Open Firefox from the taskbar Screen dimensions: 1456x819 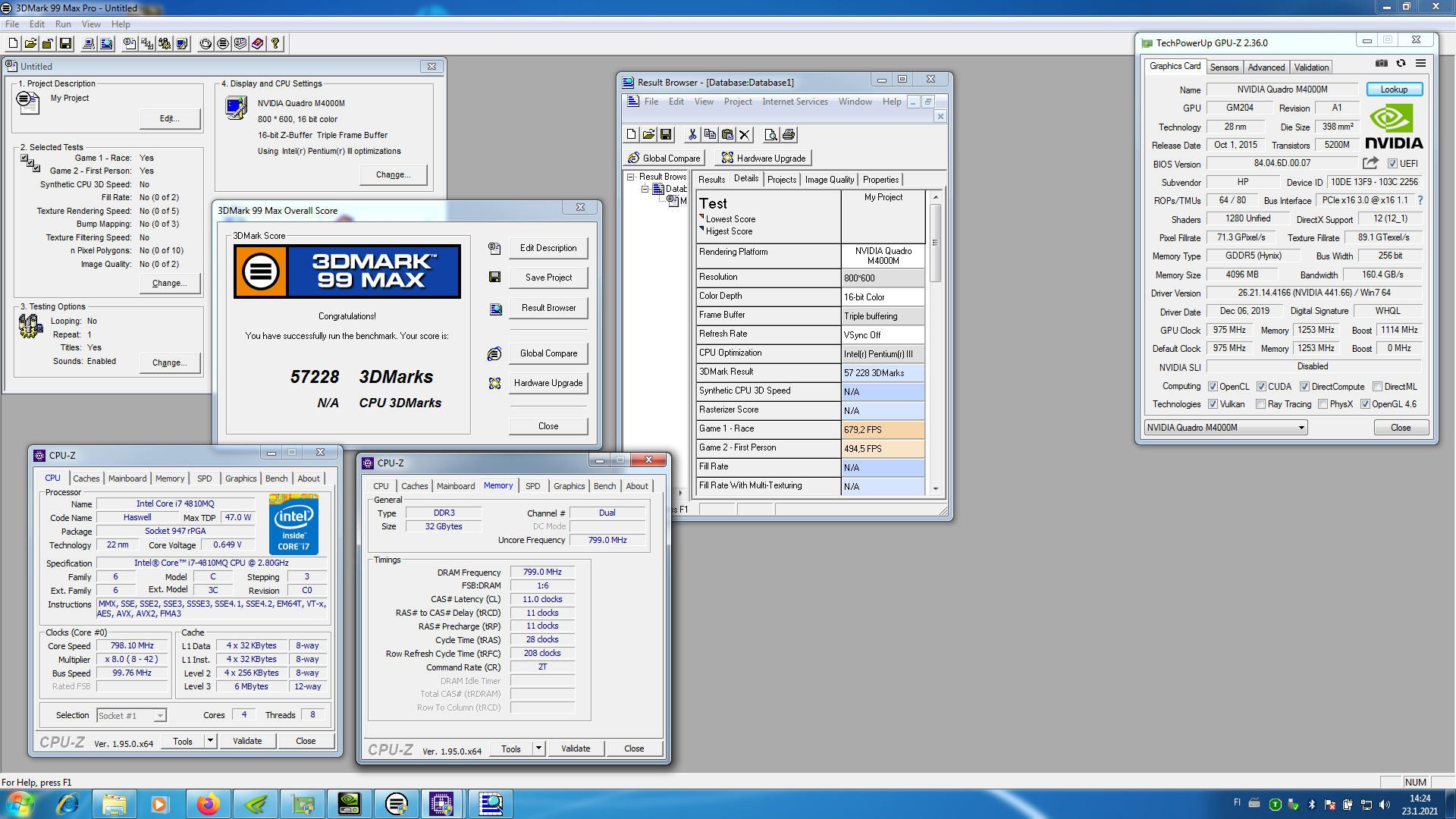click(208, 804)
